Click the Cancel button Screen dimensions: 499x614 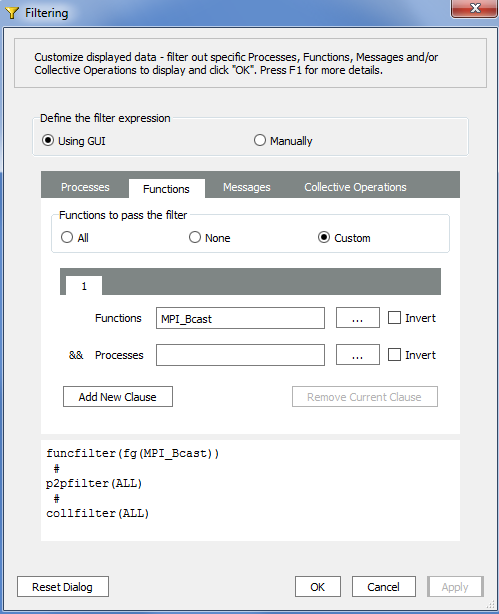pos(383,587)
